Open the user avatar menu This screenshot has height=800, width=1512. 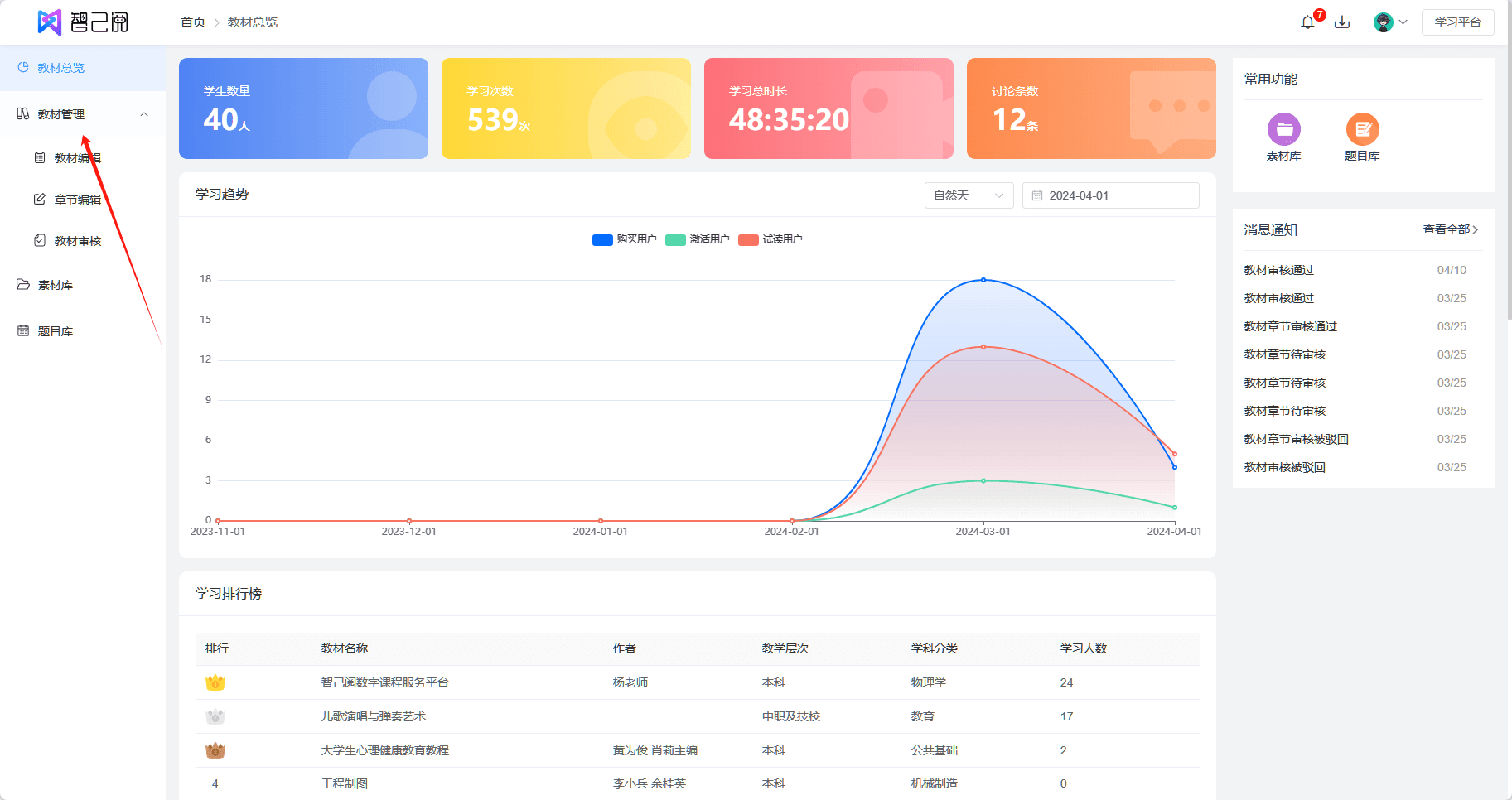coord(1383,22)
